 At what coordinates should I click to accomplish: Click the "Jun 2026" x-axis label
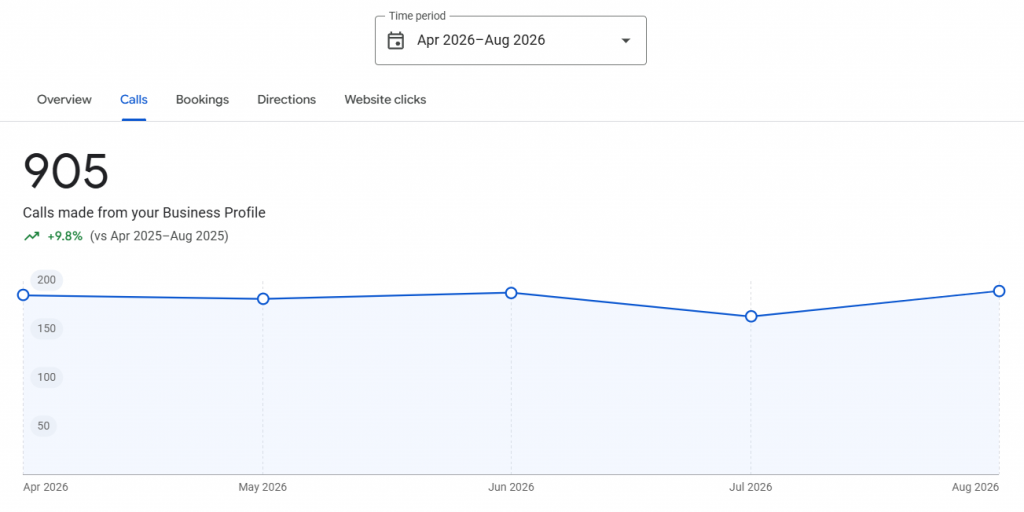pyautogui.click(x=511, y=488)
